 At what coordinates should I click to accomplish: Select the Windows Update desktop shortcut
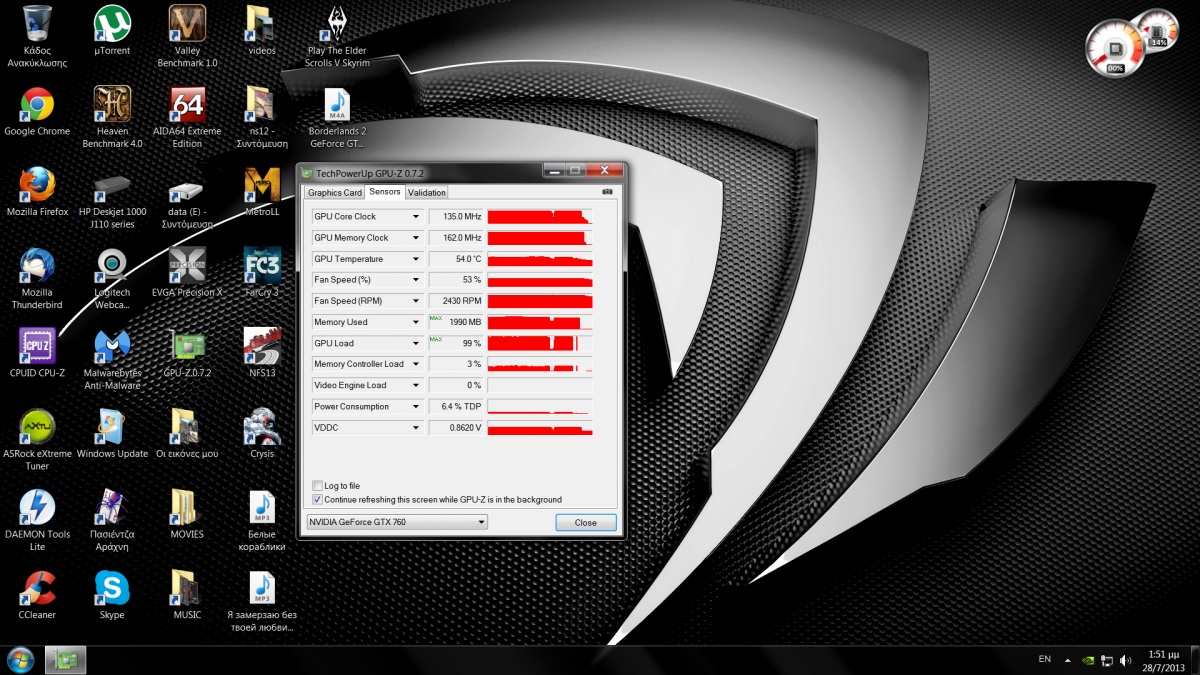coord(112,434)
